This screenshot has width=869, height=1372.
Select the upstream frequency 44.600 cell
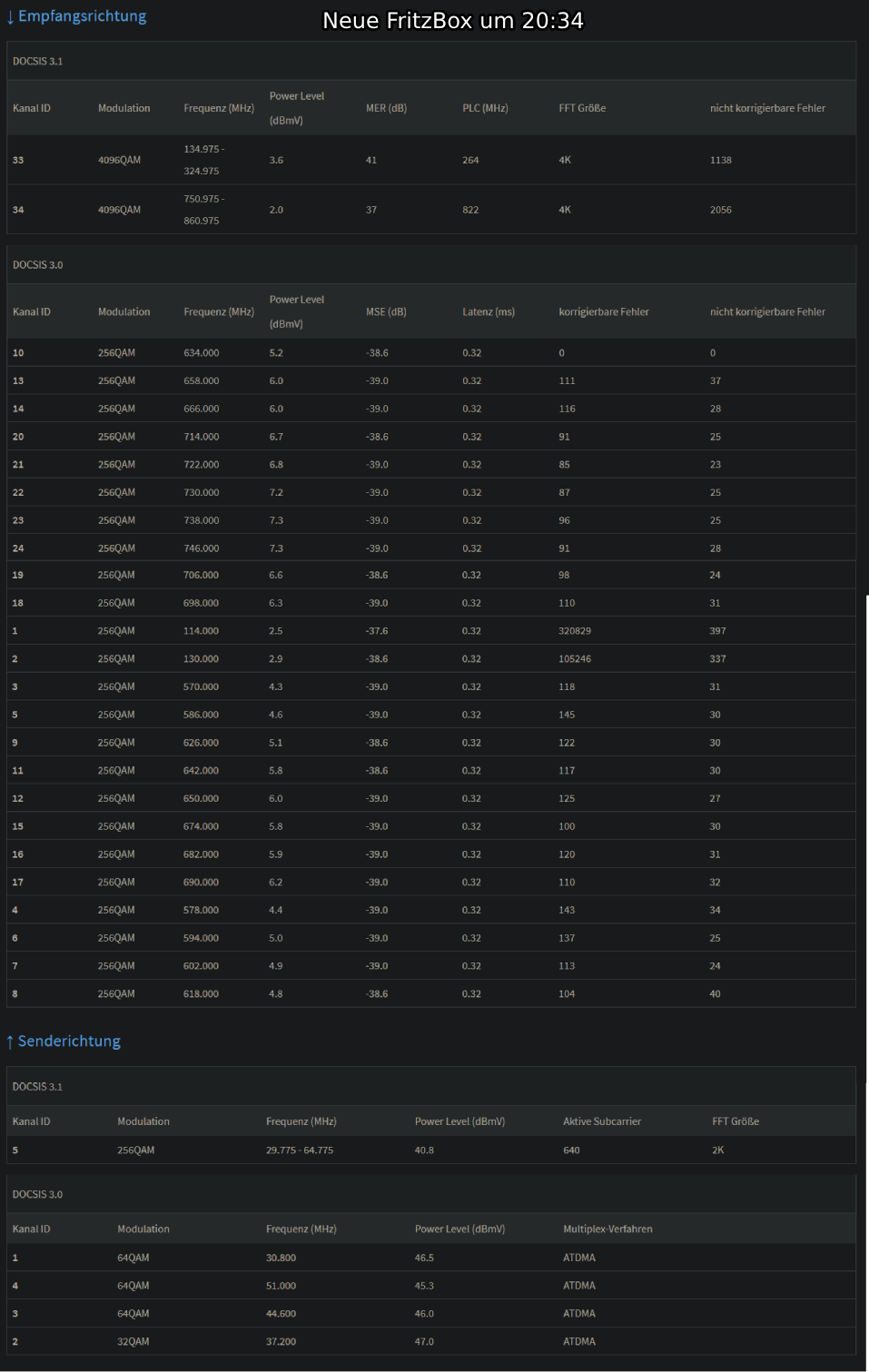pos(281,1314)
